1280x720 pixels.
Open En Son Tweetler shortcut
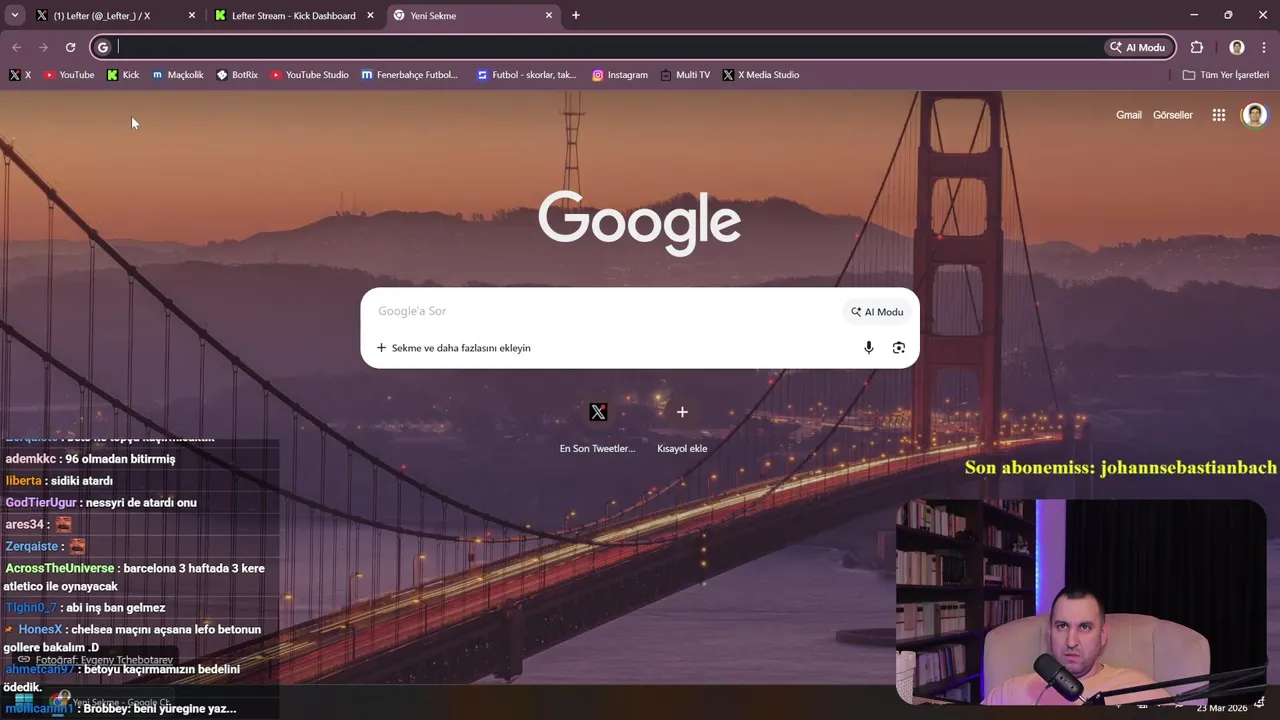point(598,425)
